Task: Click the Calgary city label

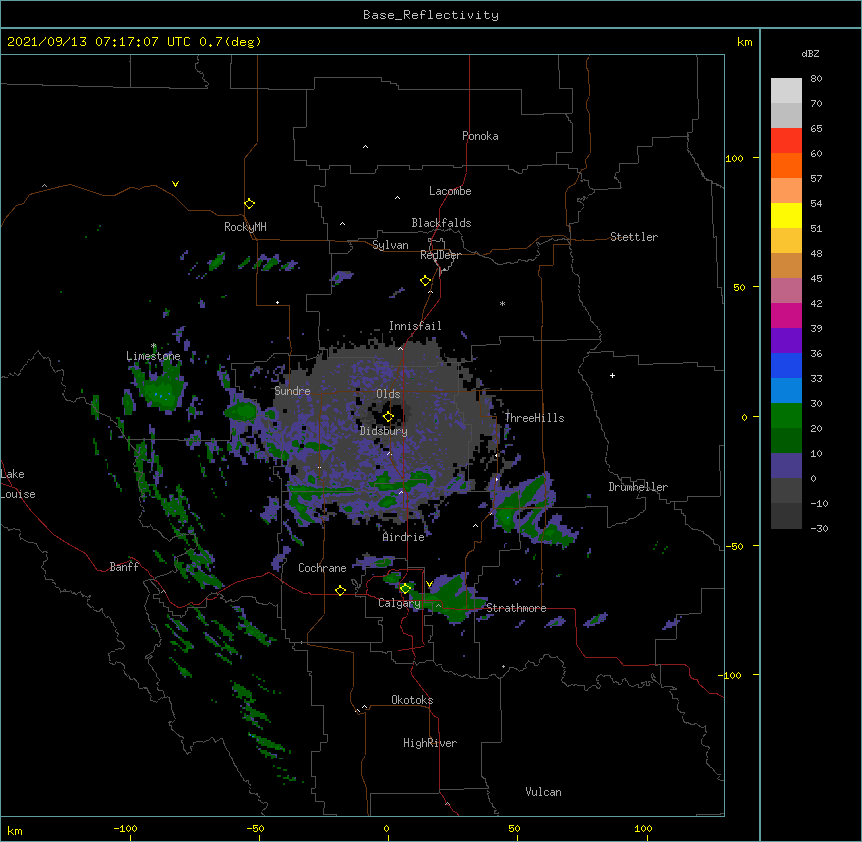Action: [399, 603]
